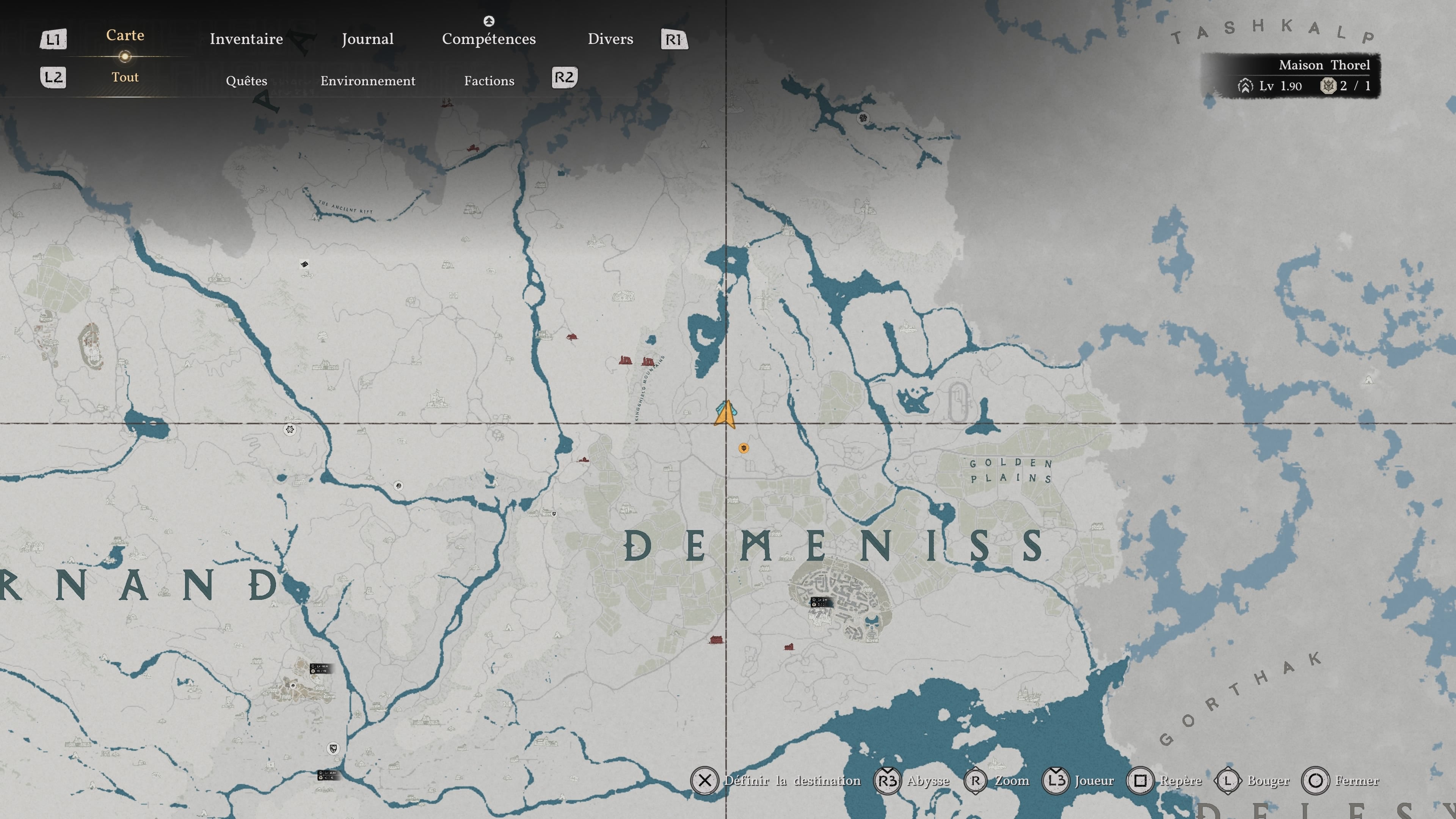Click the DEMENISS region label
This screenshot has width=1456, height=819.
pyautogui.click(x=834, y=546)
